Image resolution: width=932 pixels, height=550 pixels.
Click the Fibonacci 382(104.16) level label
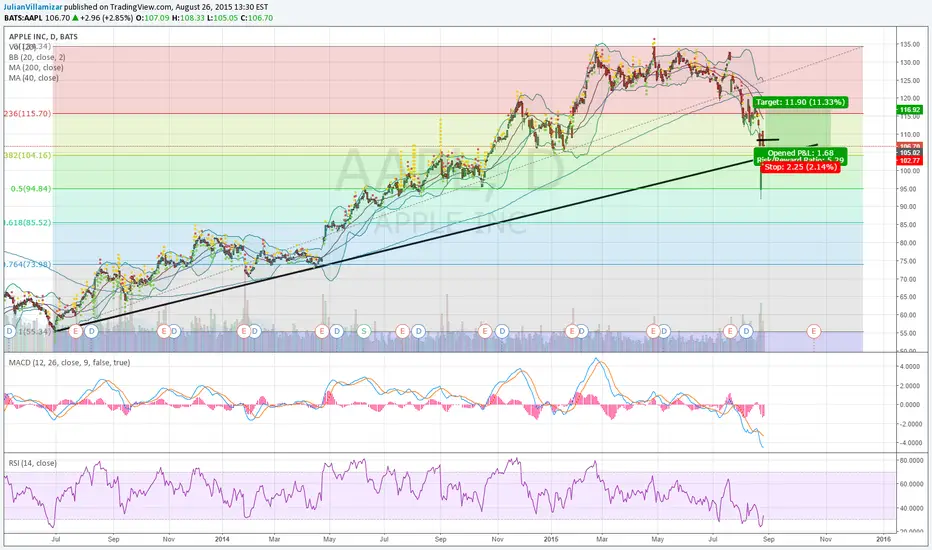pos(27,155)
